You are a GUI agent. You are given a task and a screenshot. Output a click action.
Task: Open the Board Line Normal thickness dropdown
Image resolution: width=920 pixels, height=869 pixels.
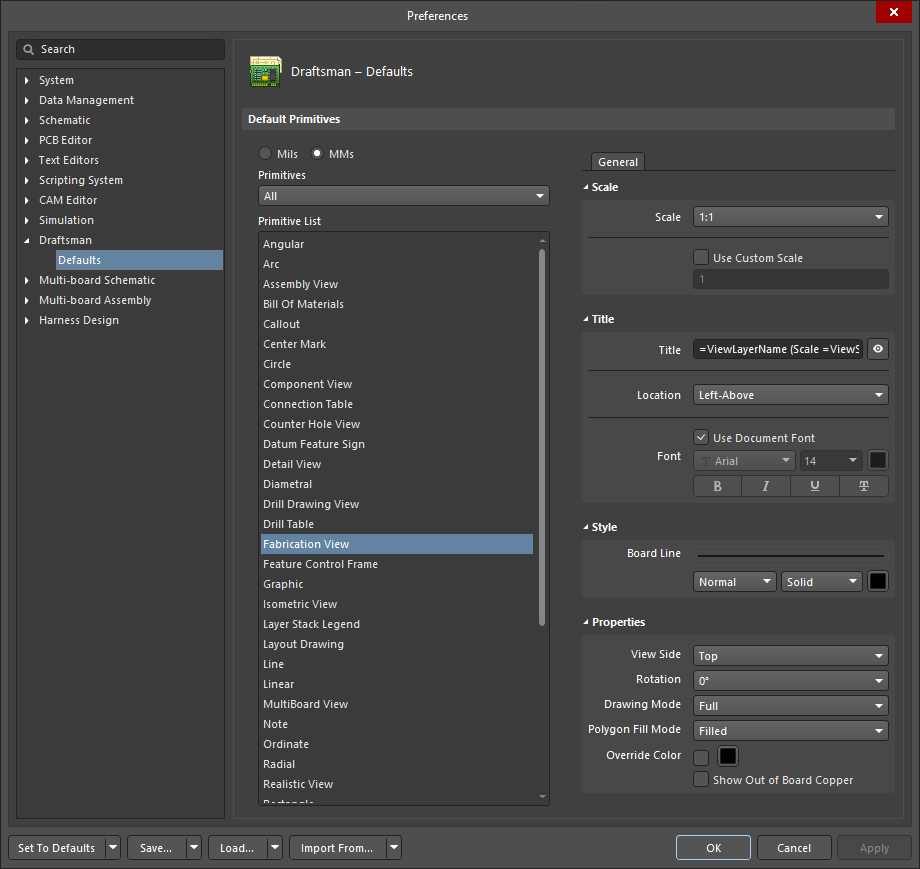[735, 581]
